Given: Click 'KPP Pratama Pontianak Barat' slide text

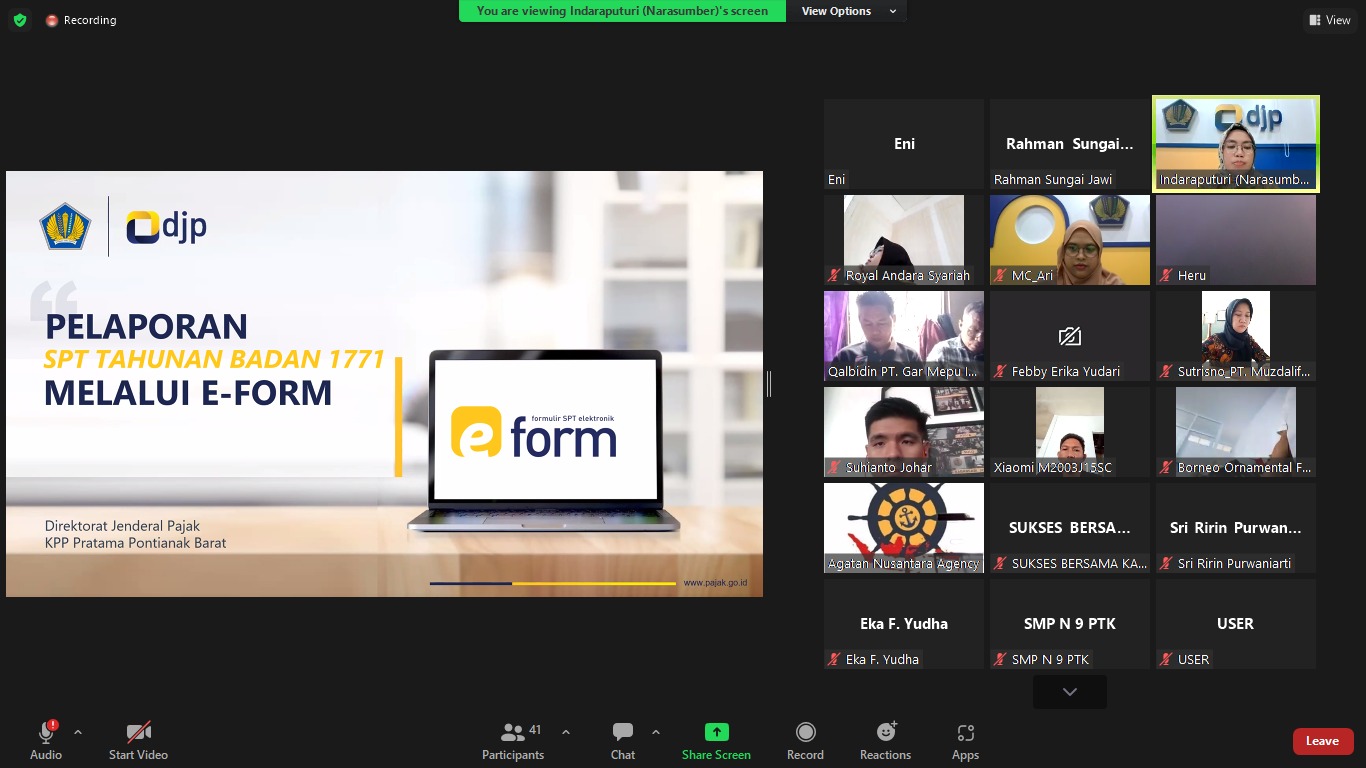Looking at the screenshot, I should tap(136, 543).
